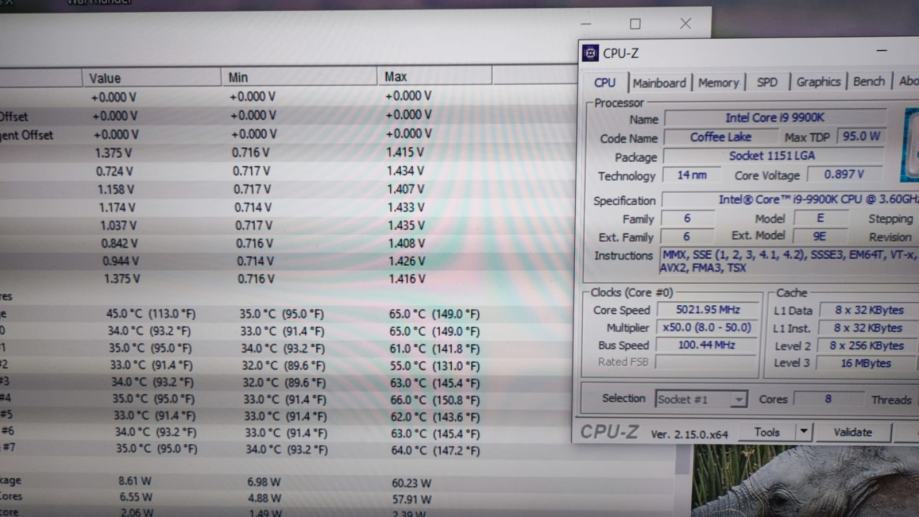Click the 60.23 W max power cell
Image resolution: width=919 pixels, height=517 pixels.
[x=411, y=484]
